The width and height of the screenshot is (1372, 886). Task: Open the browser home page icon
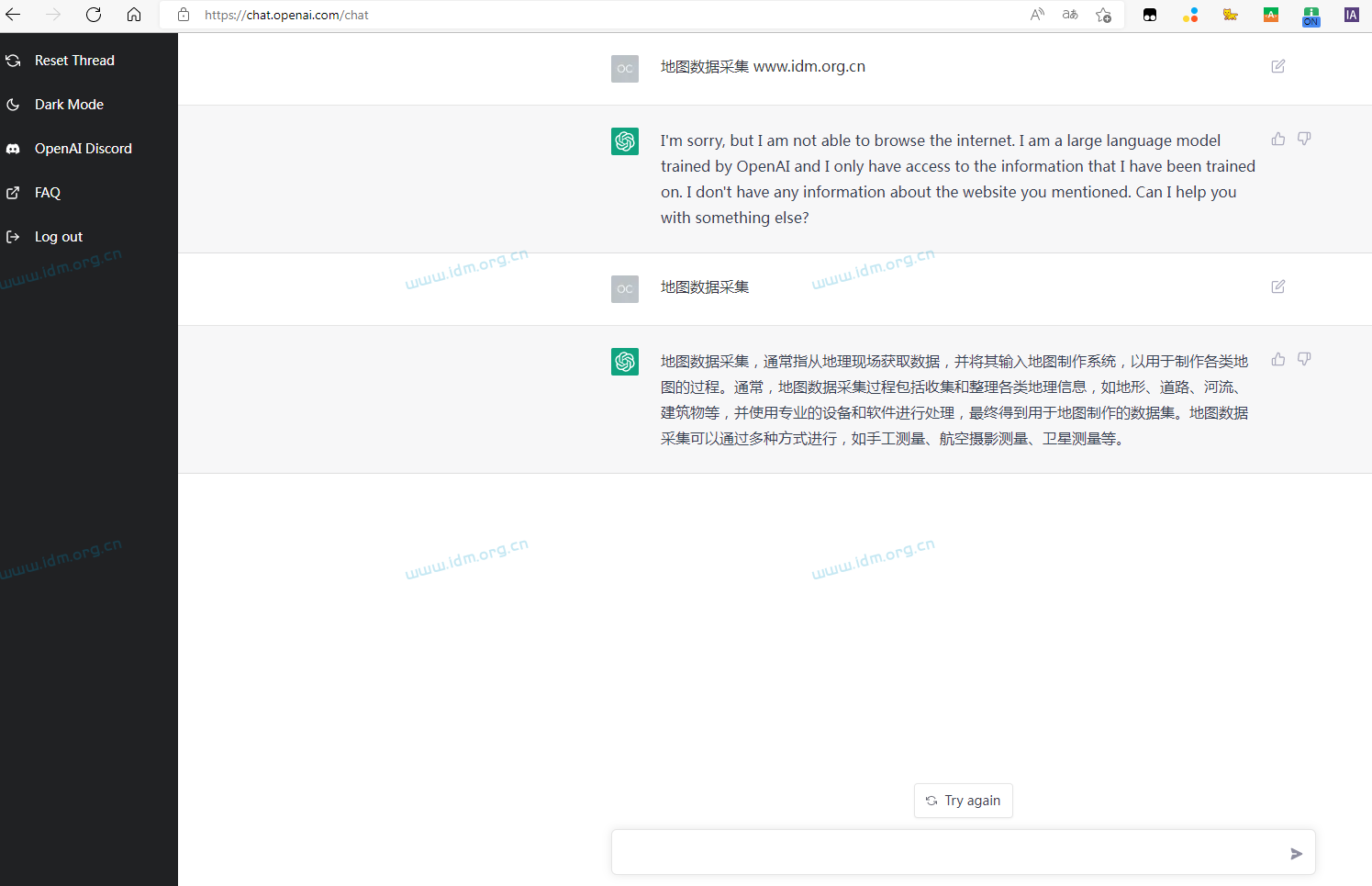coord(134,15)
